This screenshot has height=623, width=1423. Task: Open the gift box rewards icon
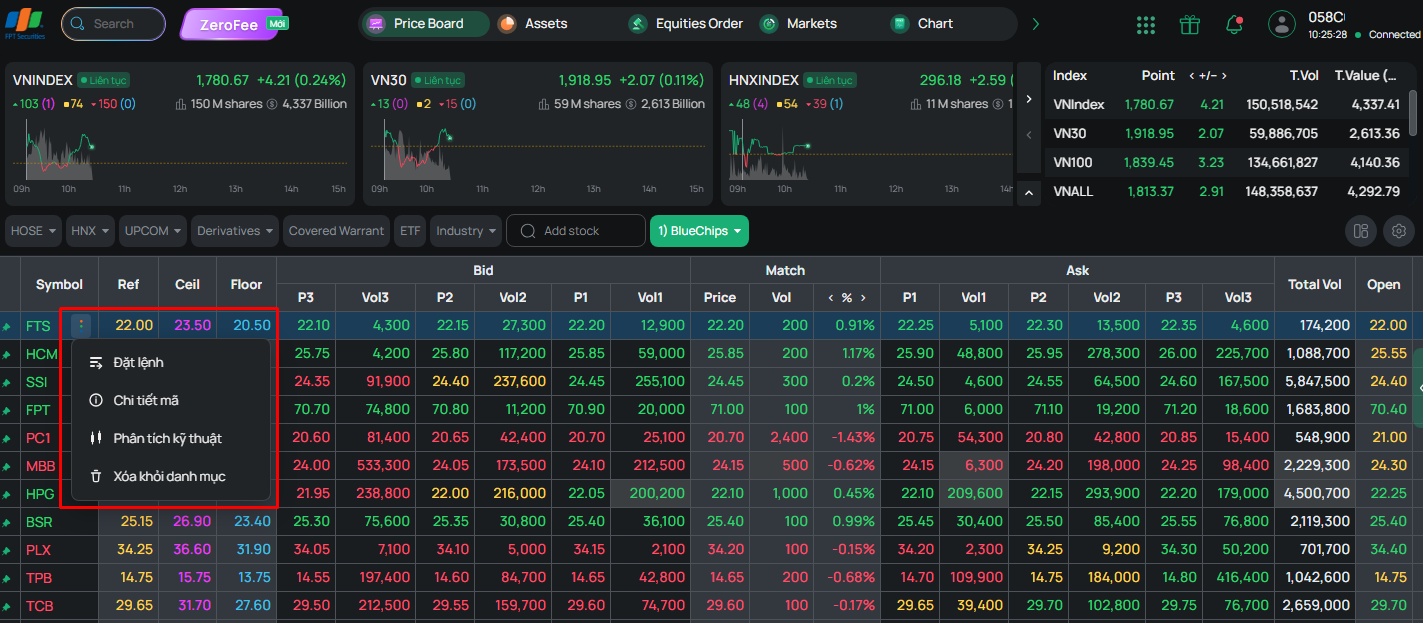pos(1189,25)
